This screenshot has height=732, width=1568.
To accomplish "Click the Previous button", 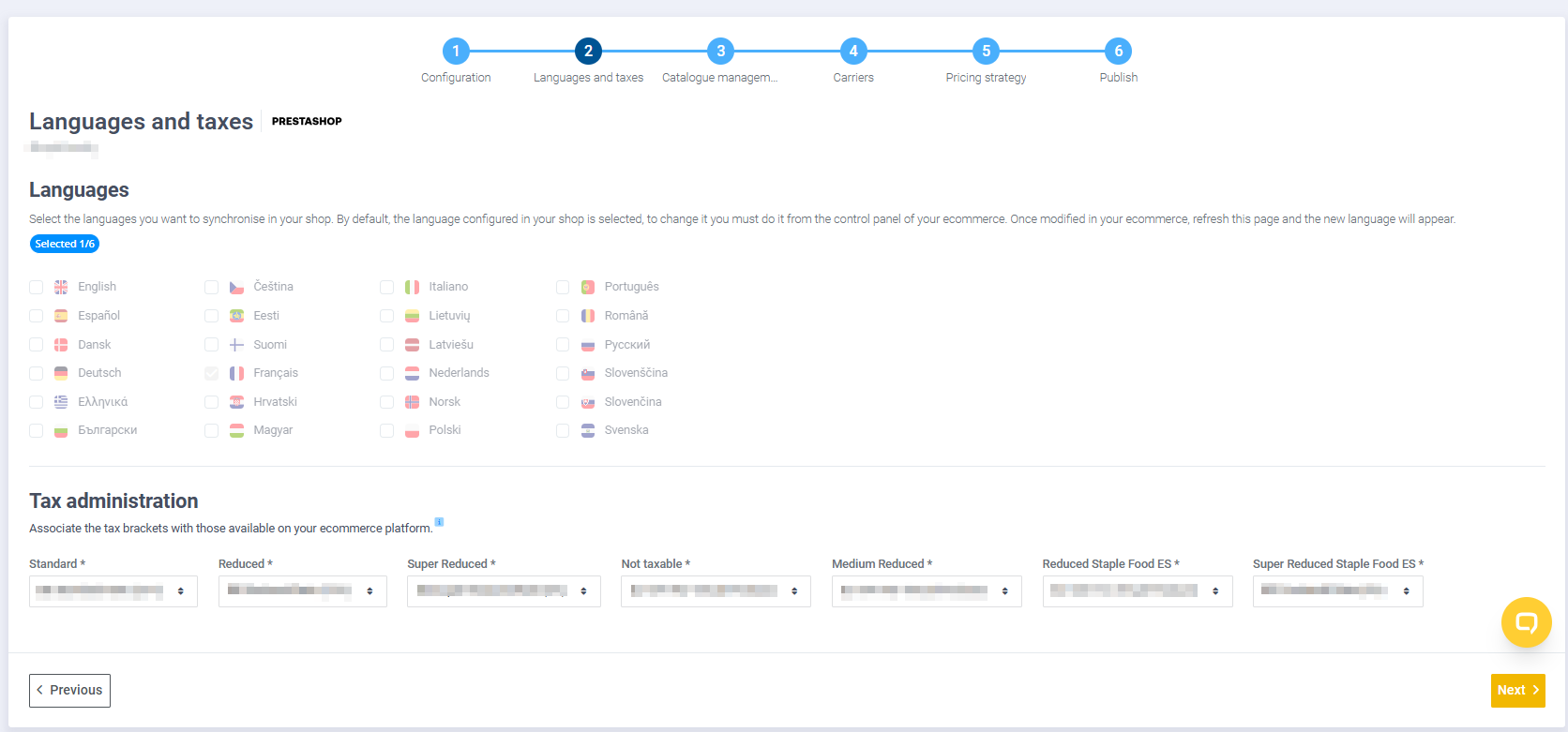I will (70, 691).
